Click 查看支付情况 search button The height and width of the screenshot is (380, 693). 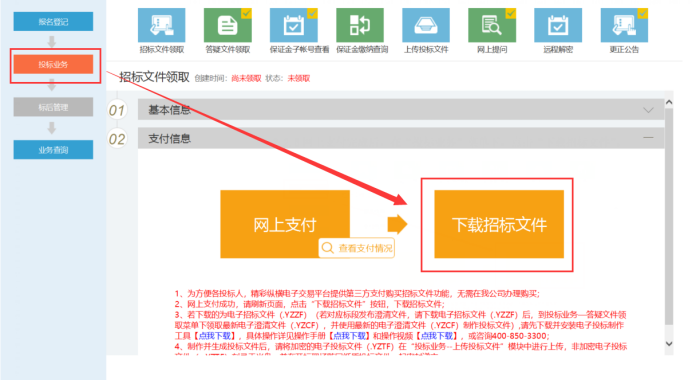[x=357, y=248]
